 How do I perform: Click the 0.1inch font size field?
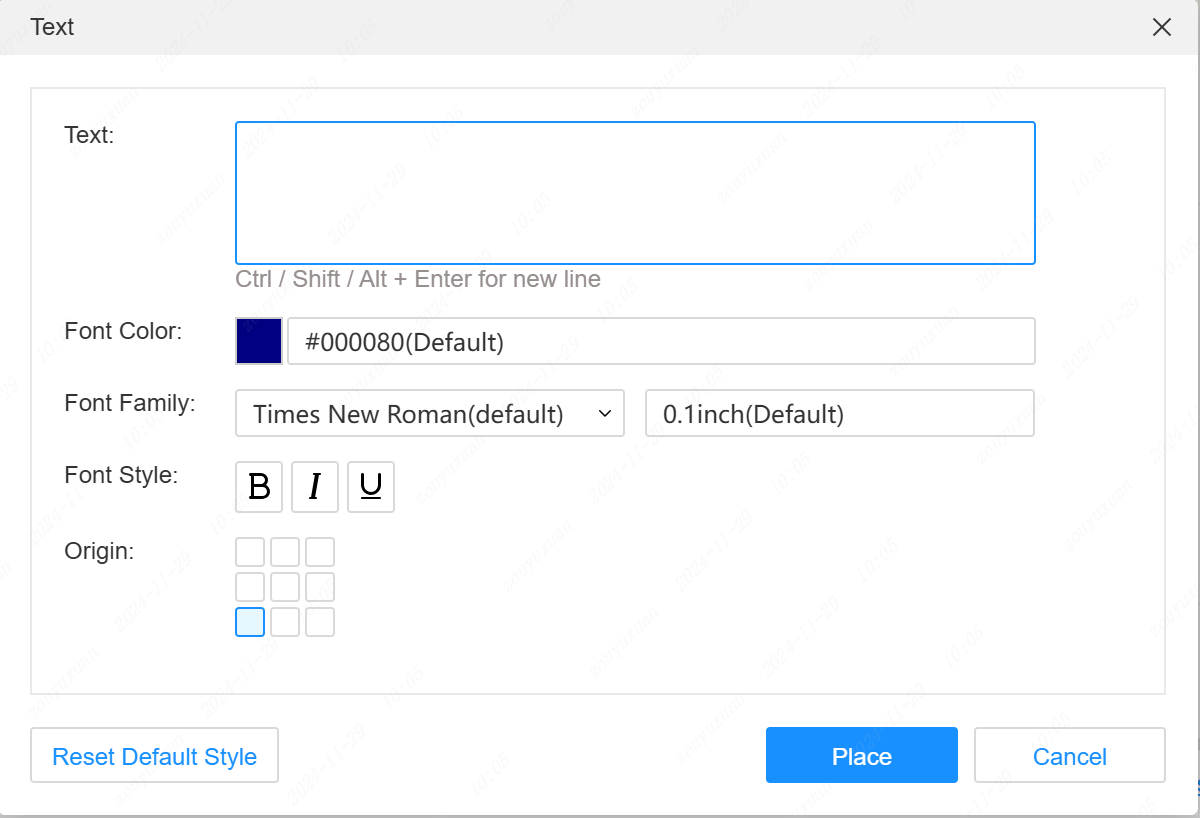tap(839, 414)
